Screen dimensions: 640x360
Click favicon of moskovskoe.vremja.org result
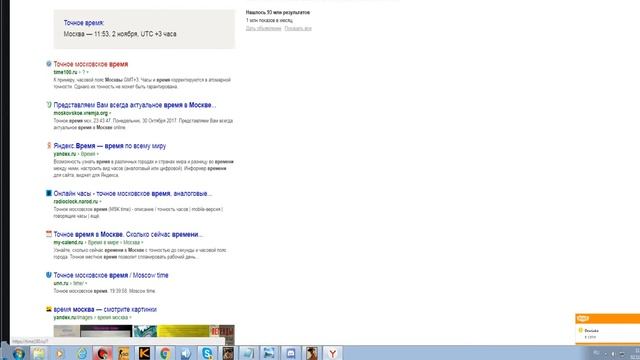[x=49, y=104]
